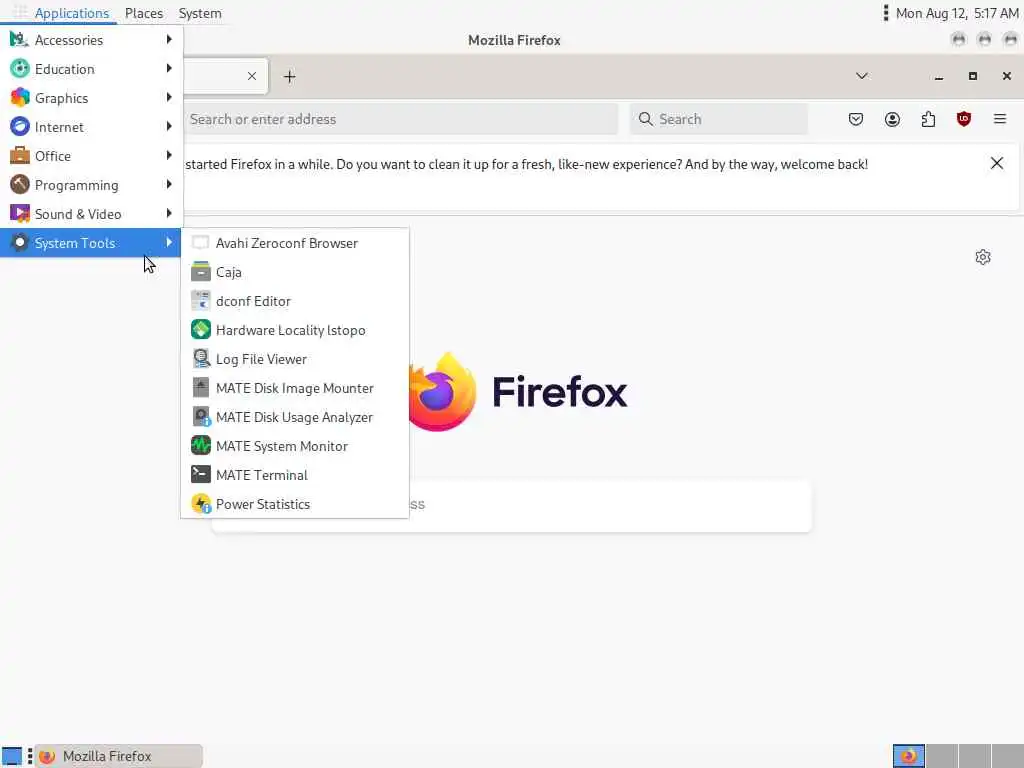
Task: Expand the list all tabs chevron
Action: [861, 76]
